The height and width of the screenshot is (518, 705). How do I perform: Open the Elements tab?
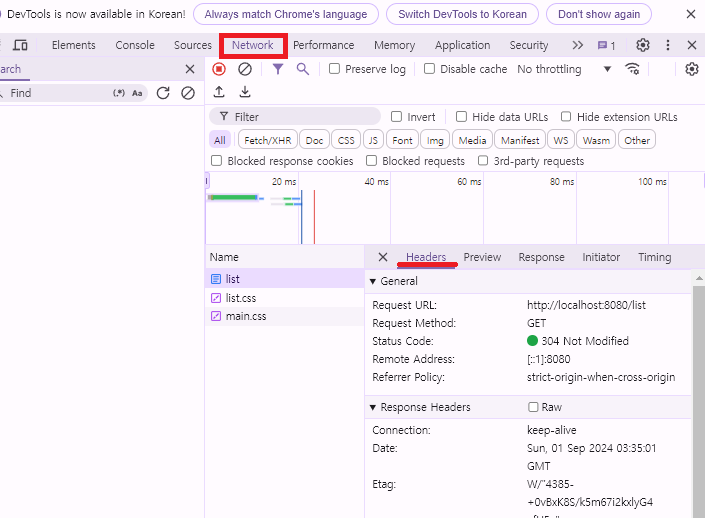pyautogui.click(x=74, y=45)
